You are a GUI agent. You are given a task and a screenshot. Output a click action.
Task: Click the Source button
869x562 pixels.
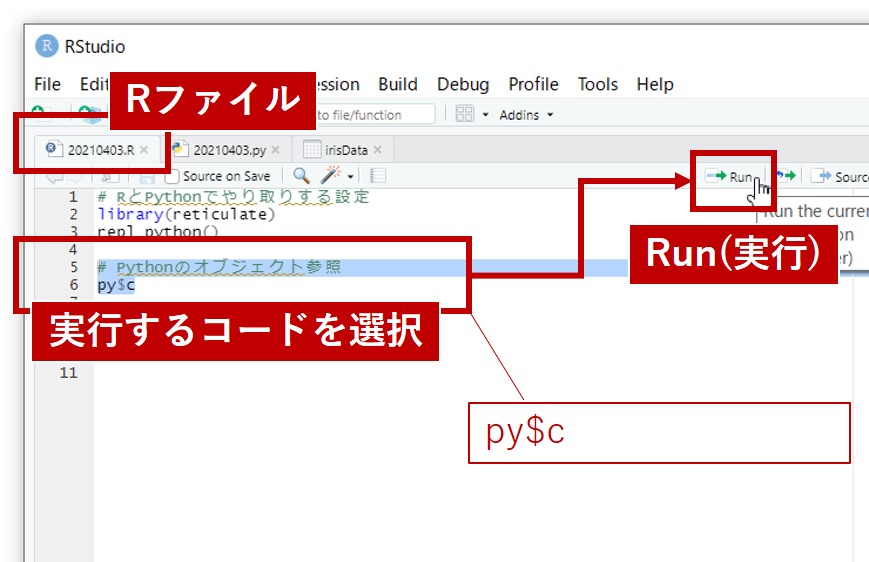(840, 176)
